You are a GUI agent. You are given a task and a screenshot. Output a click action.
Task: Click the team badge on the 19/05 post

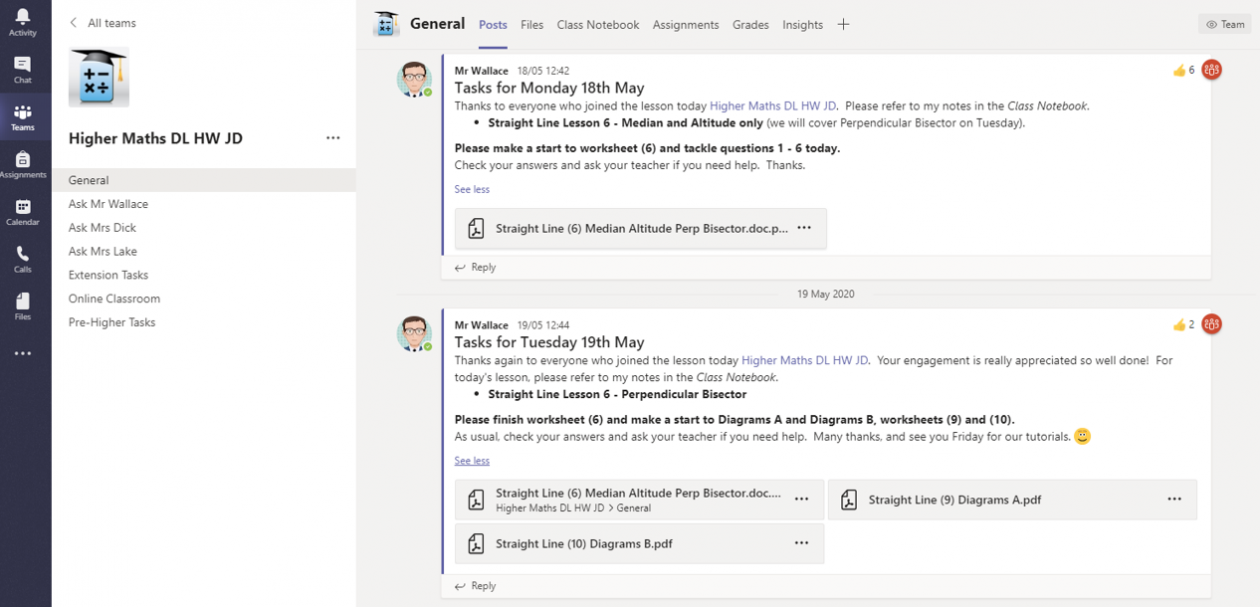point(1212,324)
